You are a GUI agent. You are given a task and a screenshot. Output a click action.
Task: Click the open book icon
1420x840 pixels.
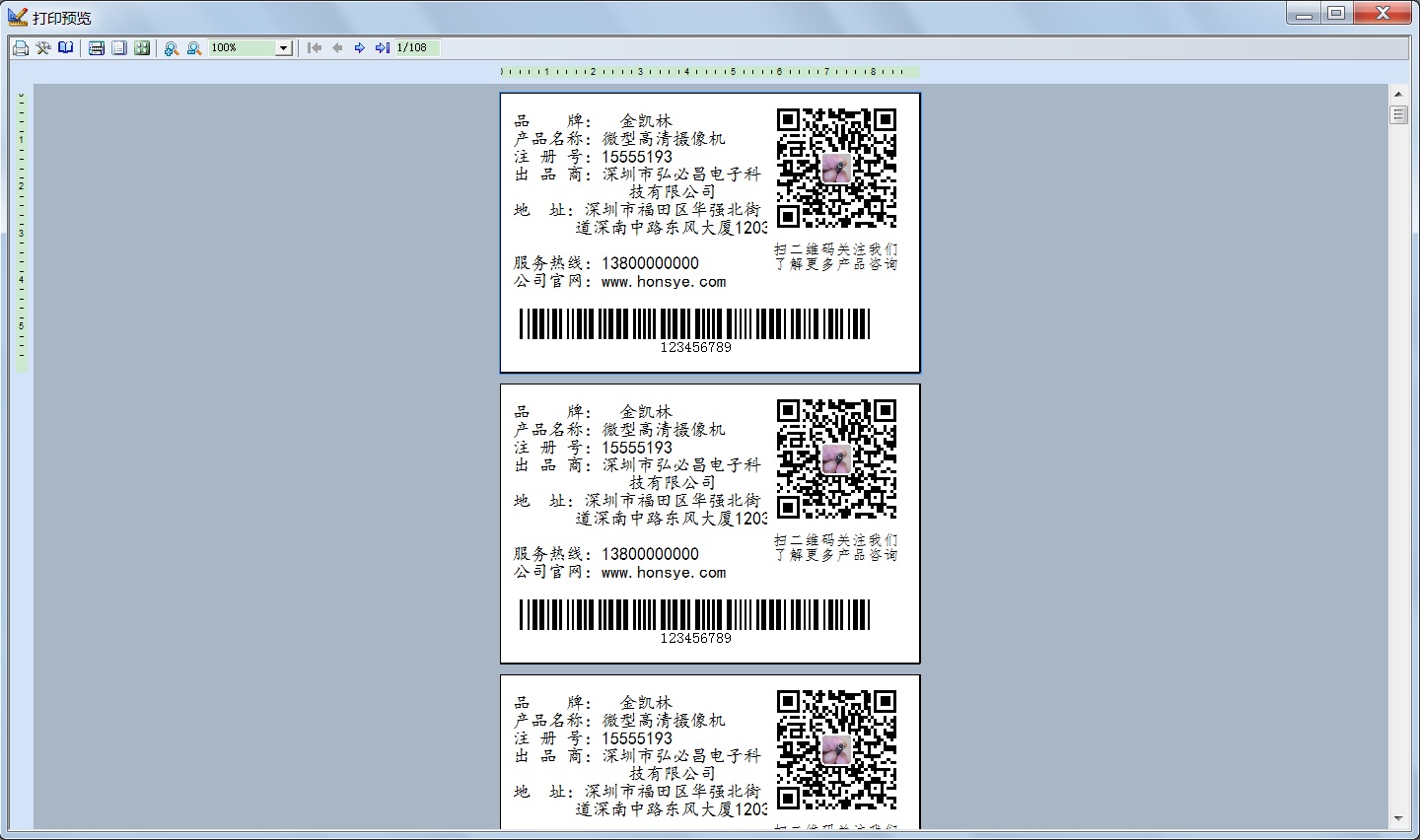[66, 48]
